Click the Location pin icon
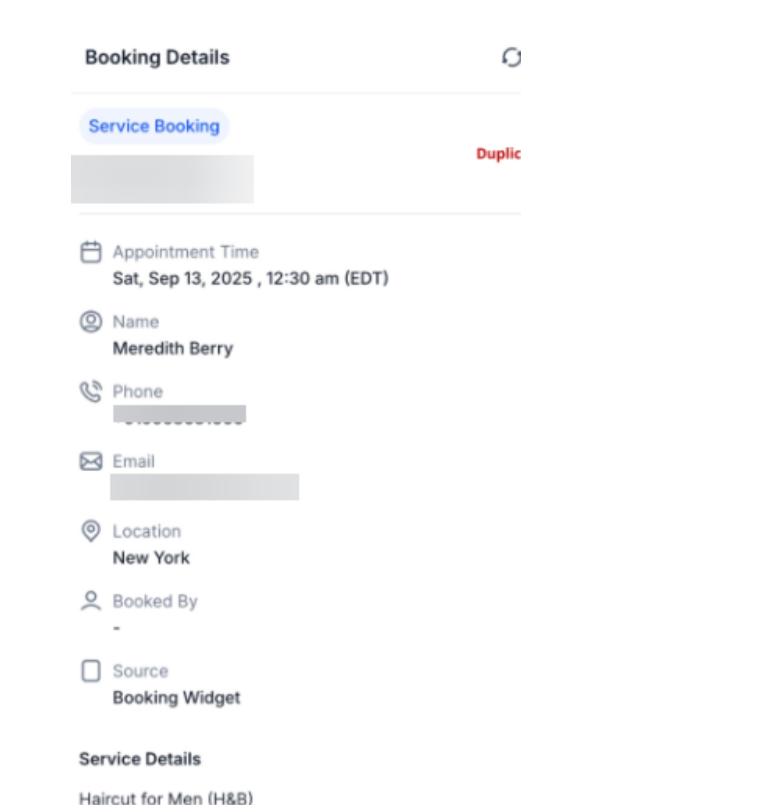Viewport: 777px width, 807px height. click(x=91, y=531)
